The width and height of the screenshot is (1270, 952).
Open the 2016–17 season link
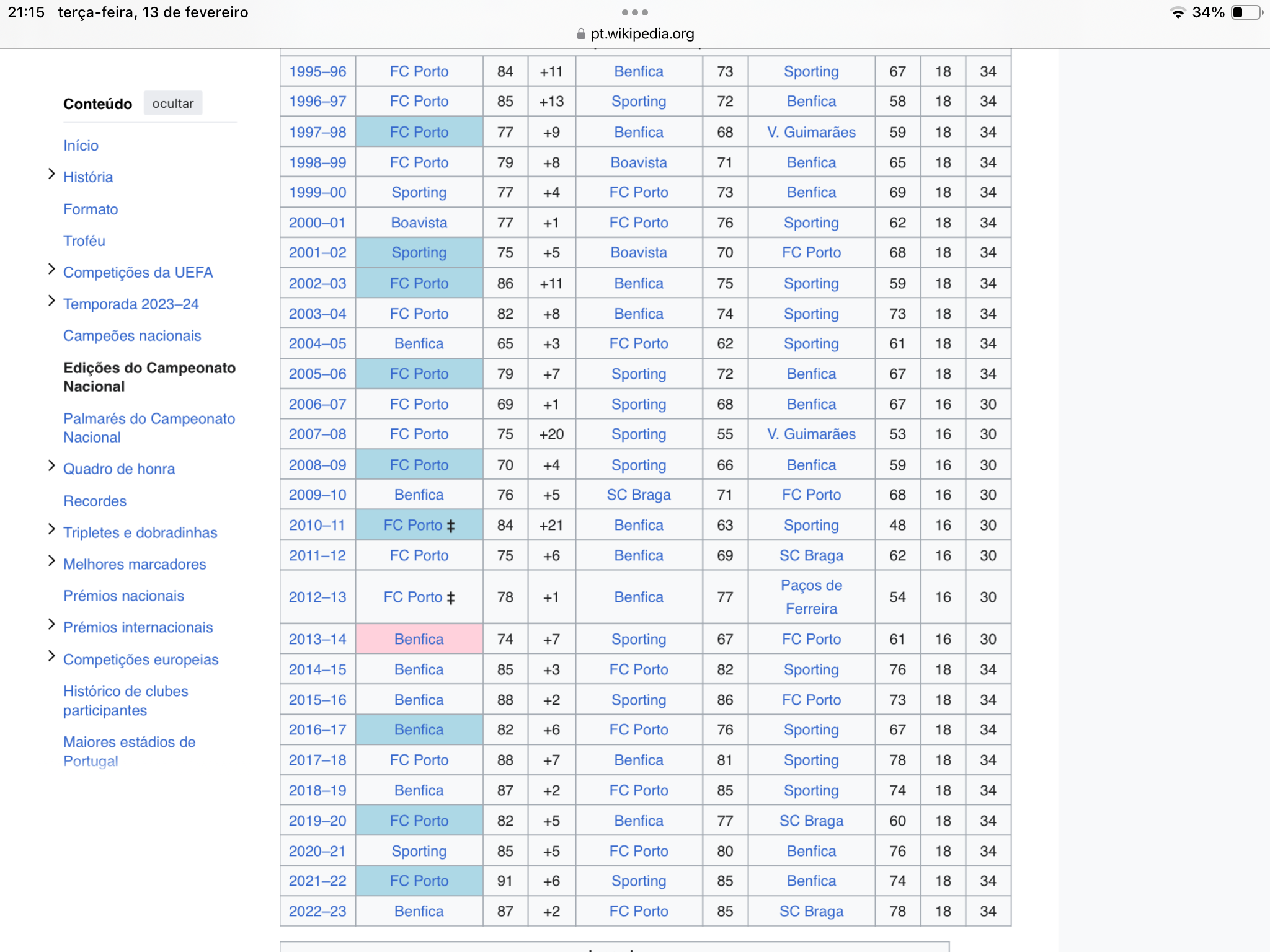pos(317,729)
